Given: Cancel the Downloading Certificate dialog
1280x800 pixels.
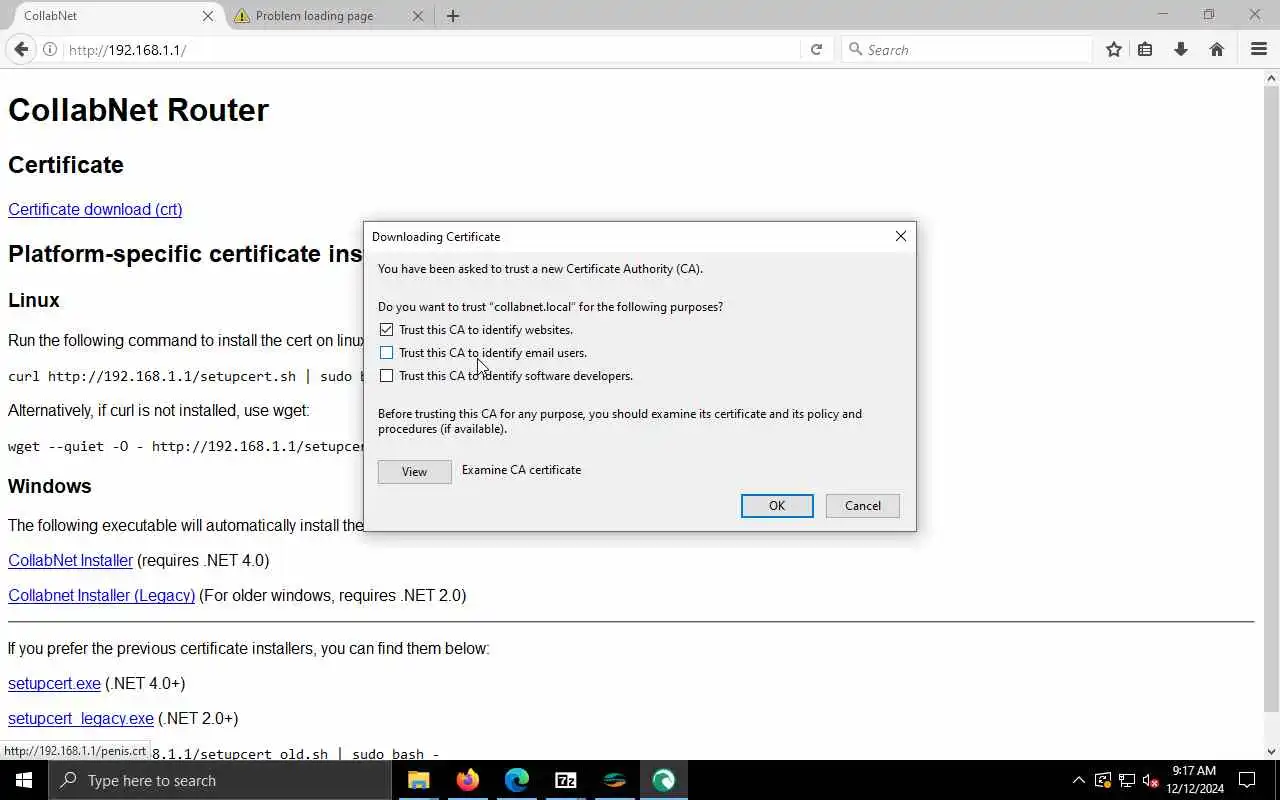Looking at the screenshot, I should coord(862,505).
